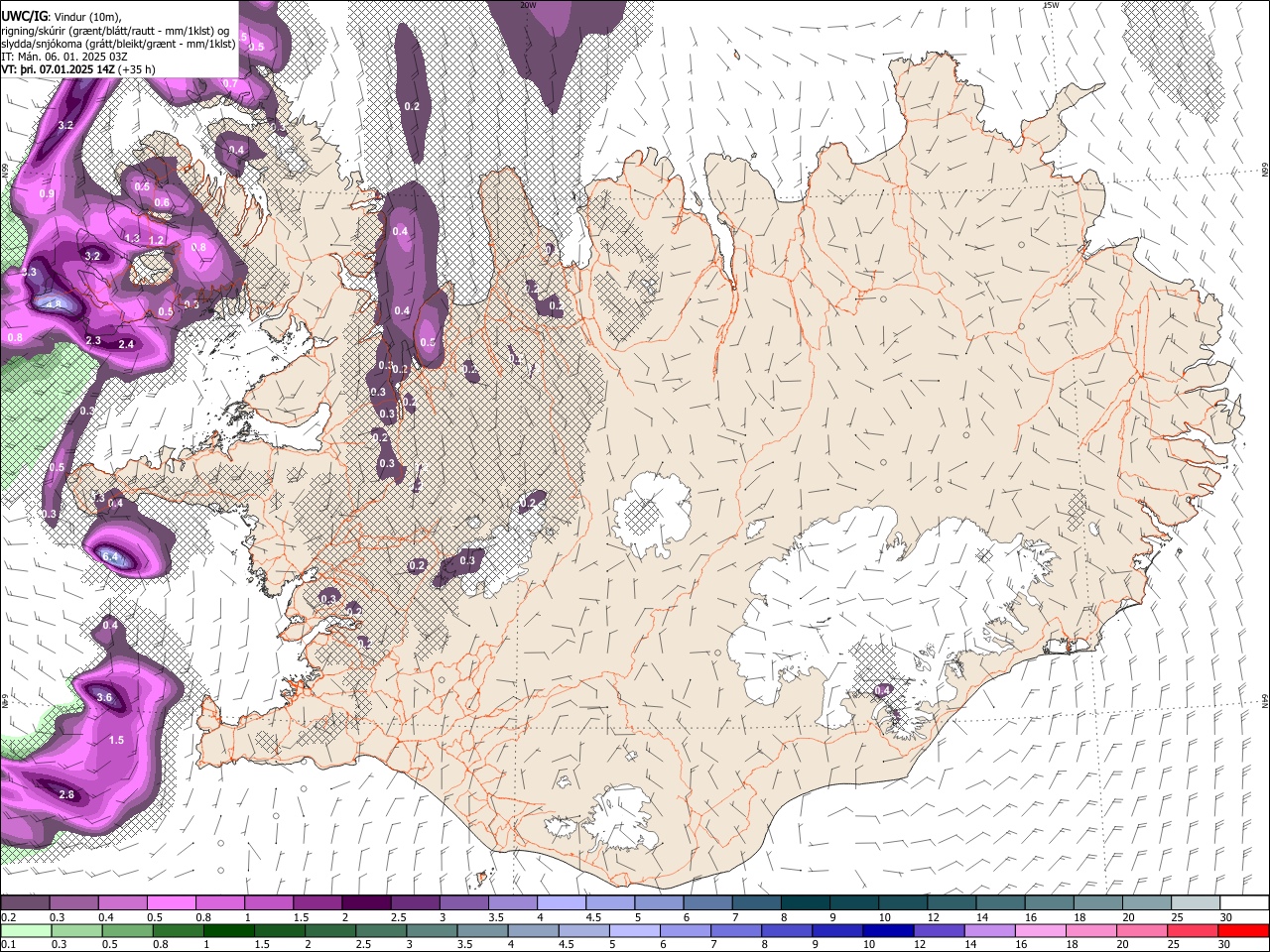Click the UWC/IG Vindur (10m) title line
This screenshot has height=952, width=1270.
click(62, 15)
